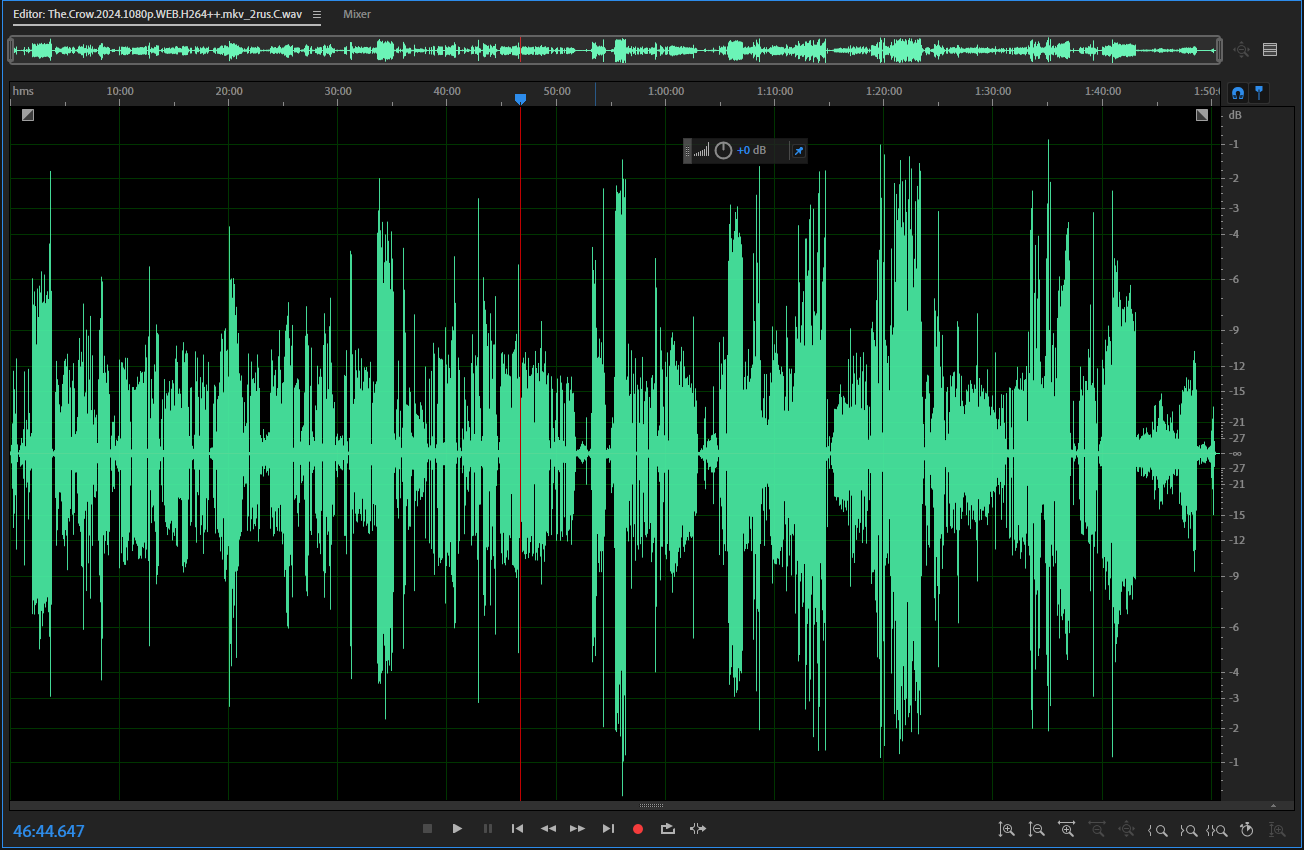Open the view options list icon, top right
Screen dimensions: 1304x850
point(1270,50)
